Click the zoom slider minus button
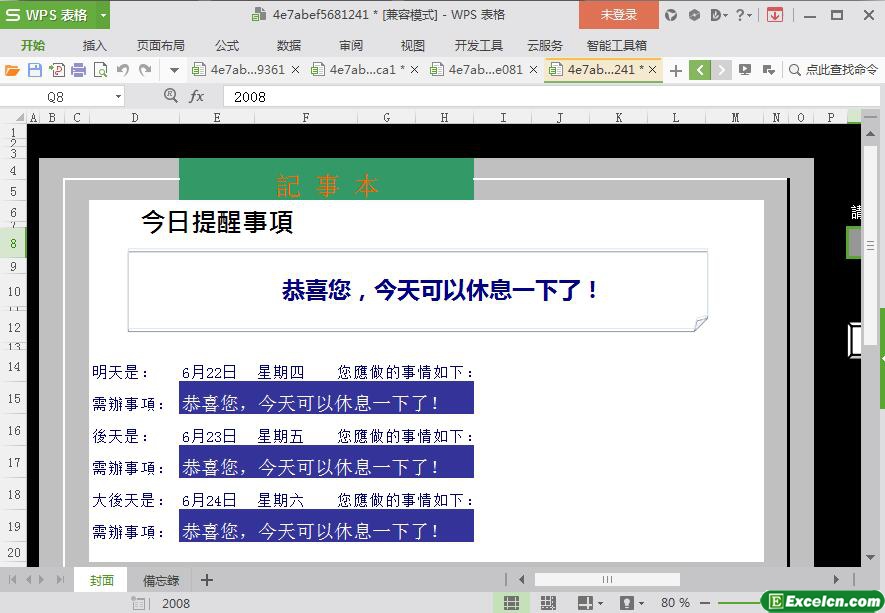Viewport: 885px width, 613px height. (705, 603)
